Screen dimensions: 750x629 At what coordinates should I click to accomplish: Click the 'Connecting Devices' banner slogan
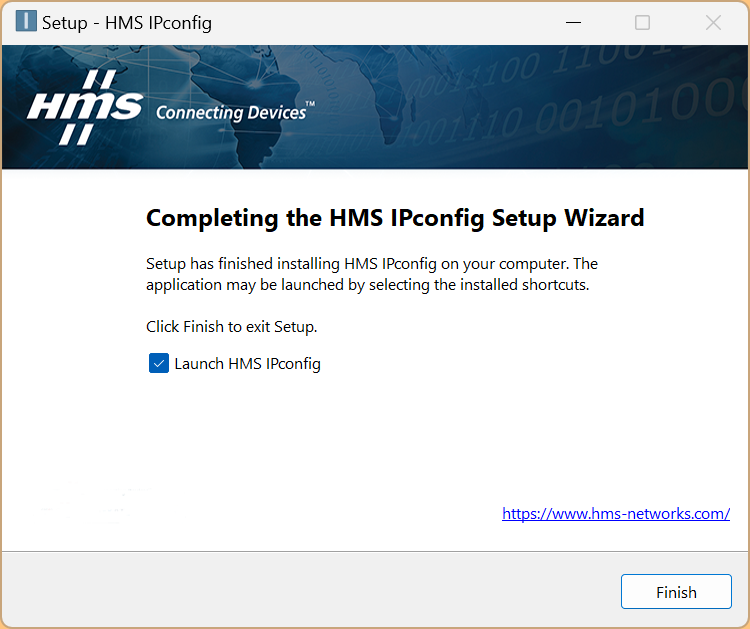235,111
